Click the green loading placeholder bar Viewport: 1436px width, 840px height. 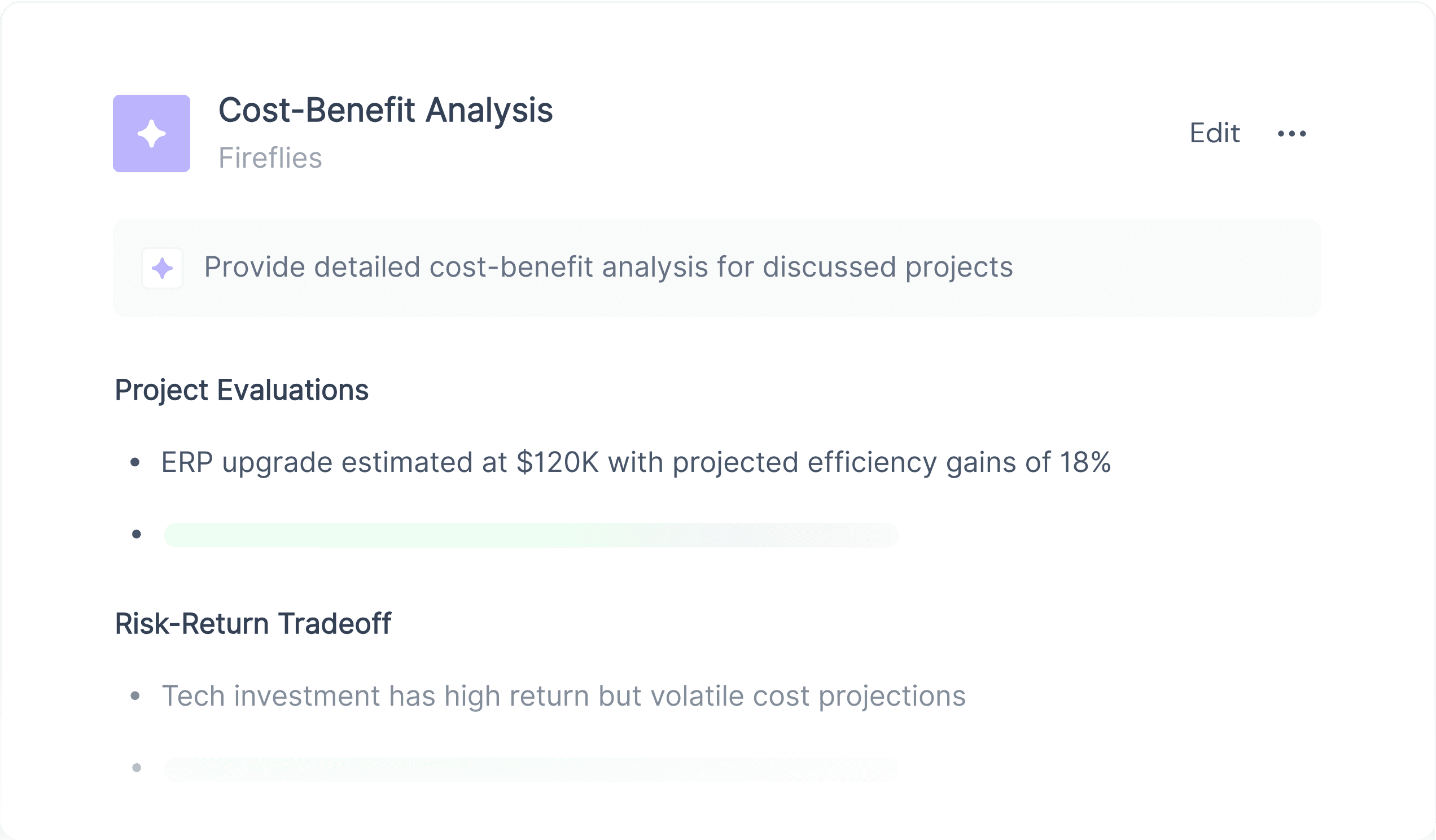(531, 535)
